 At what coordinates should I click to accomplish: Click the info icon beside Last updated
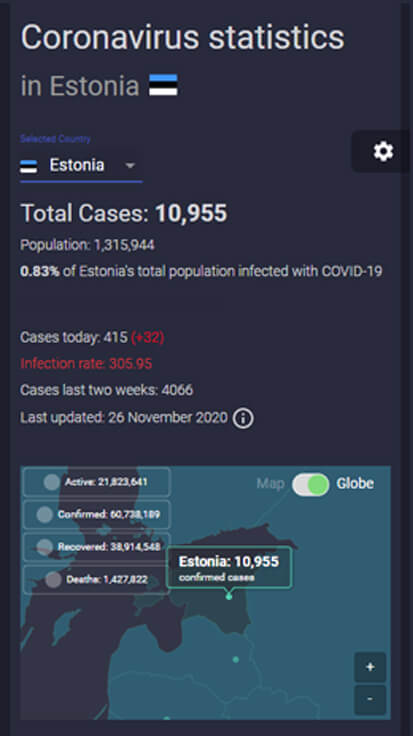click(x=243, y=418)
